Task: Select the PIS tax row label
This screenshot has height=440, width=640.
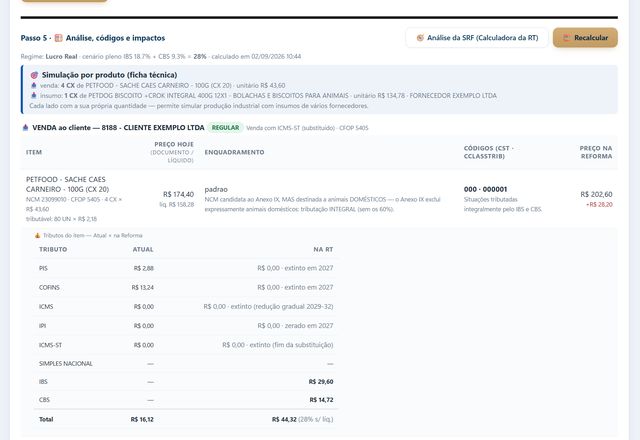Action: pos(43,268)
